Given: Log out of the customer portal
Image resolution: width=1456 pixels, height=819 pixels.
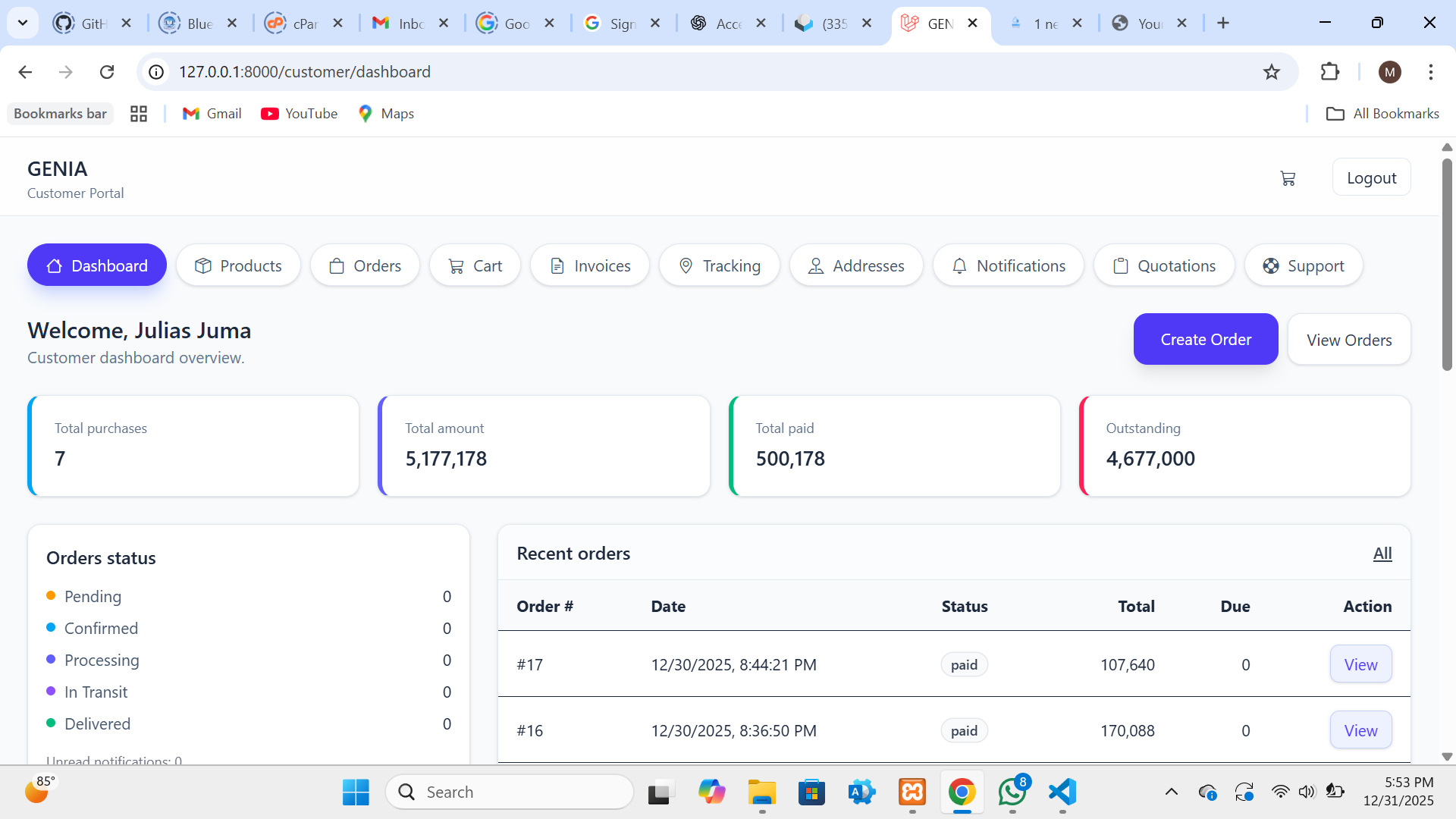Looking at the screenshot, I should tap(1372, 177).
